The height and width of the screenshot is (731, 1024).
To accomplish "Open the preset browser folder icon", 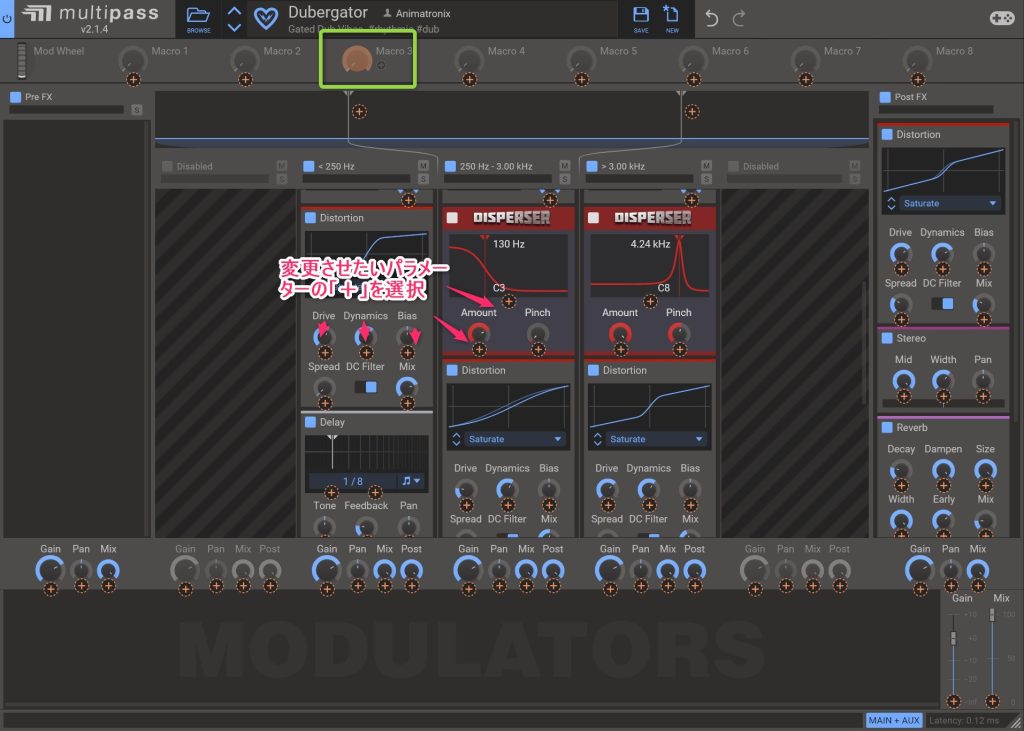I will [198, 16].
